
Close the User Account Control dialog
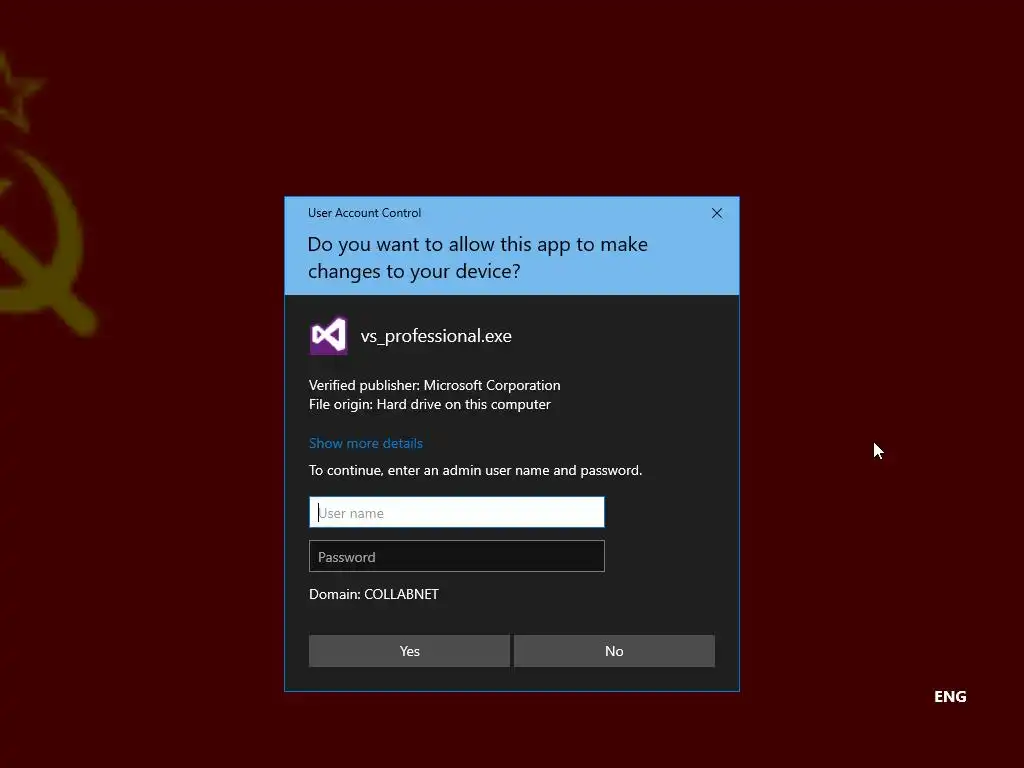(716, 213)
